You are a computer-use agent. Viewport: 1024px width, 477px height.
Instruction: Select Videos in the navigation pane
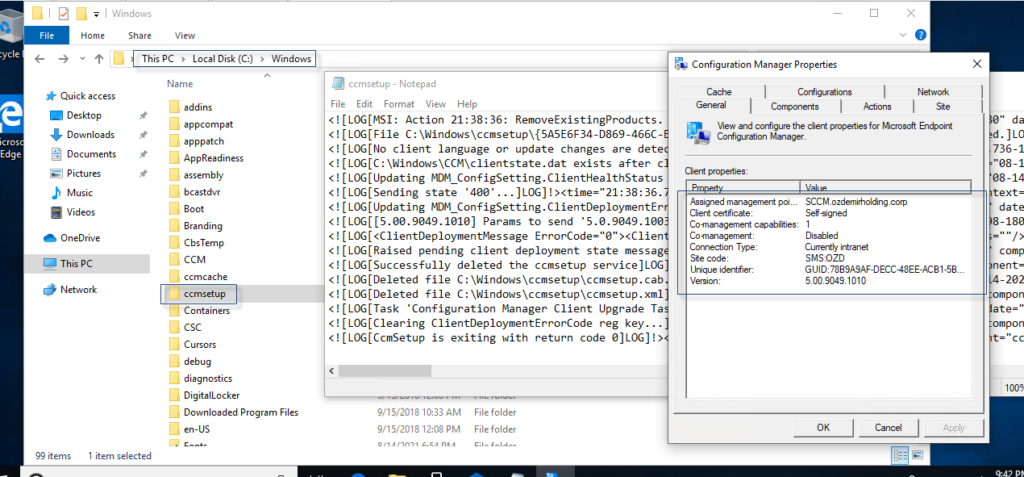click(x=80, y=212)
